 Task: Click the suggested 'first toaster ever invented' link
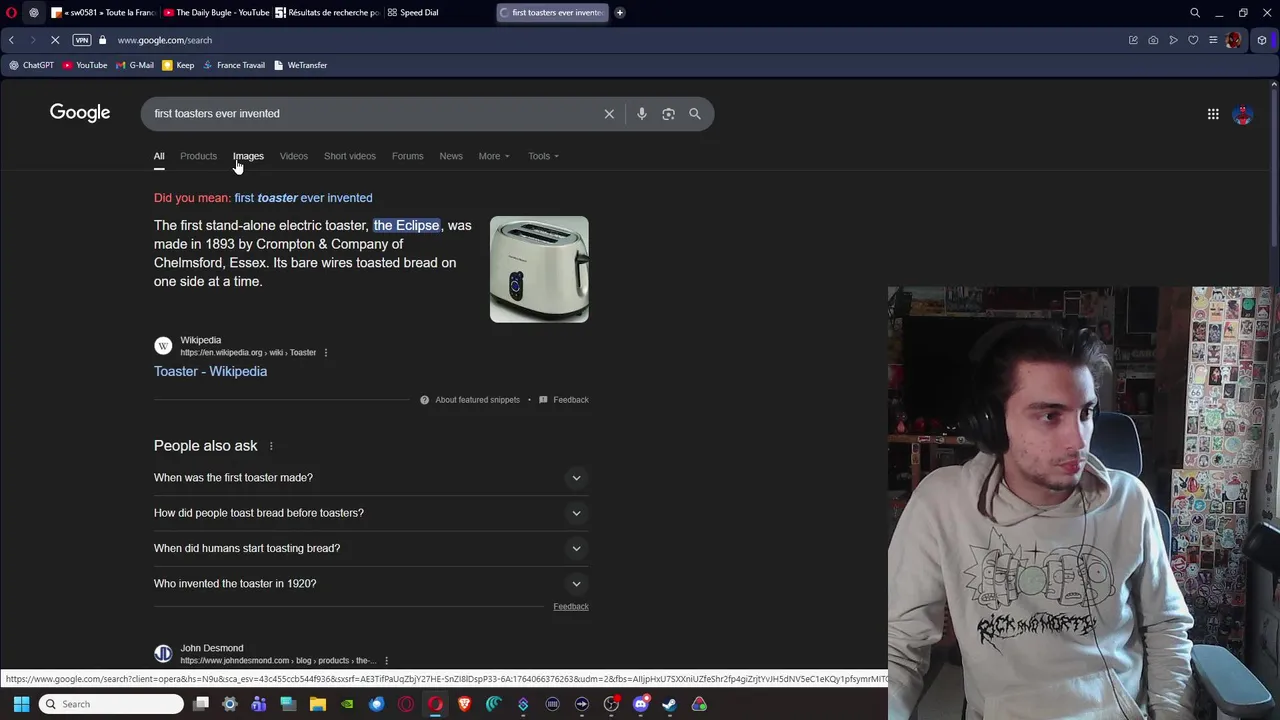tap(303, 198)
